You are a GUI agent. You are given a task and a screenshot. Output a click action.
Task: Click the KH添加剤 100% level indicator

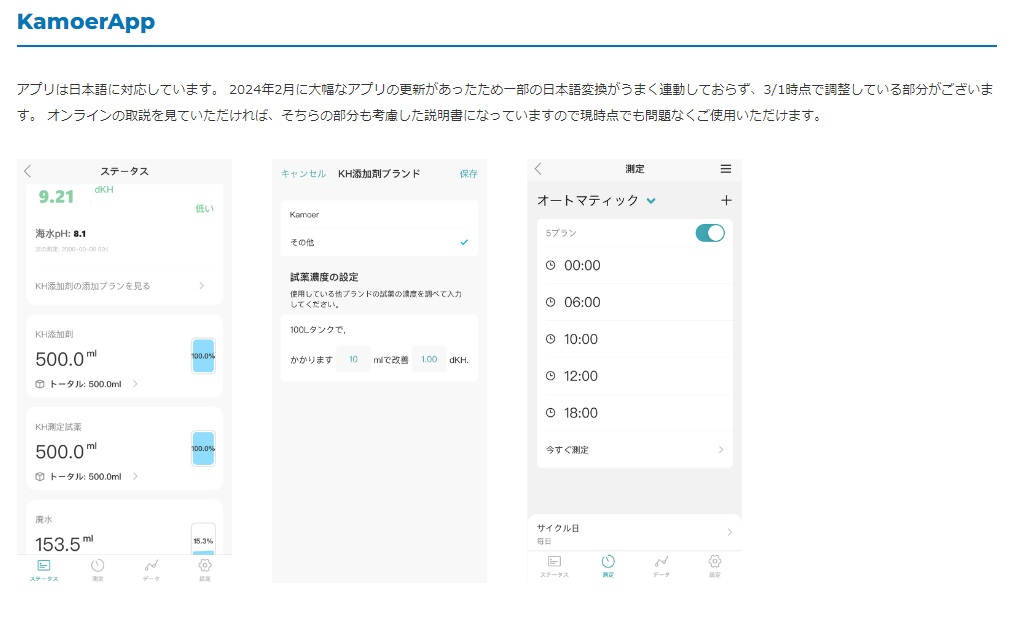[x=203, y=356]
